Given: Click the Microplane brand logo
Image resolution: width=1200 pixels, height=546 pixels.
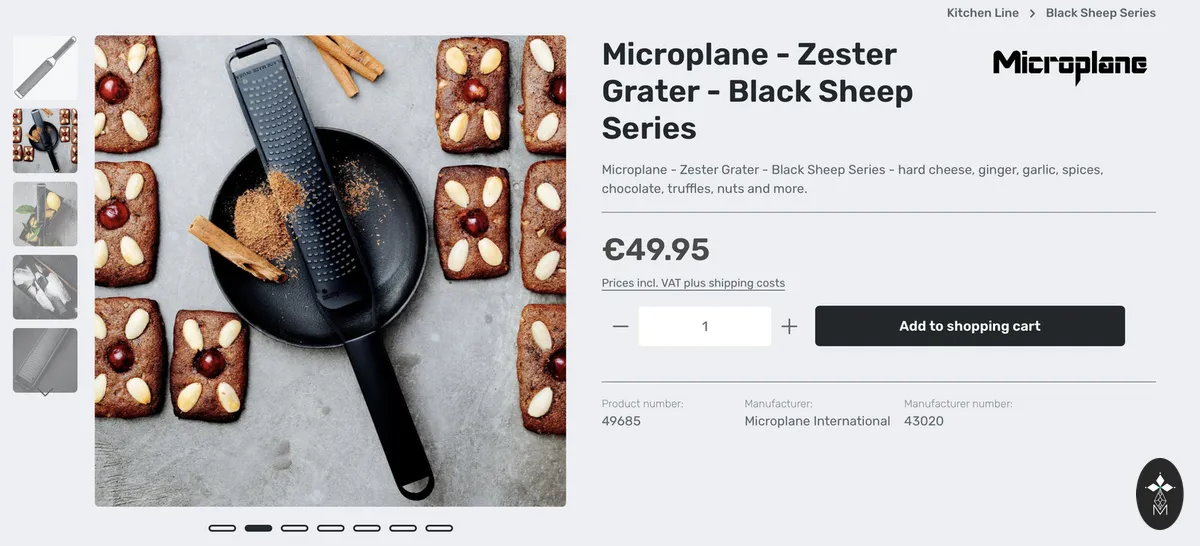Looking at the screenshot, I should click(x=1070, y=66).
